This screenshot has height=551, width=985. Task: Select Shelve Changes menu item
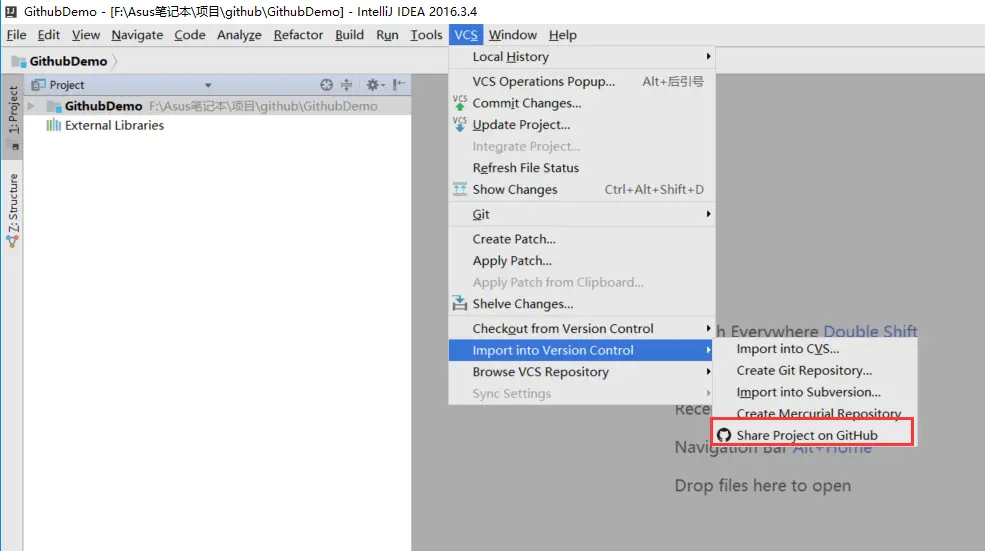582,303
